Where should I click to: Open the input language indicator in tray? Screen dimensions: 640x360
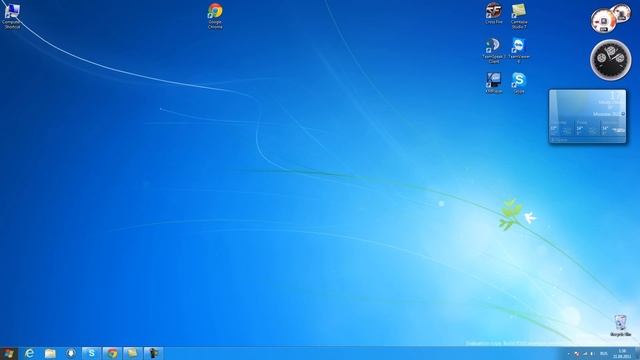point(604,354)
